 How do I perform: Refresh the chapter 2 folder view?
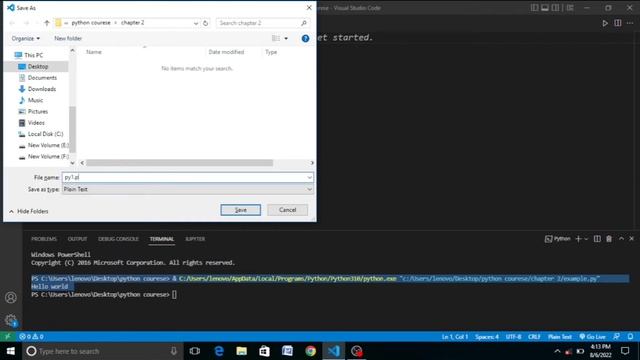tap(205, 23)
